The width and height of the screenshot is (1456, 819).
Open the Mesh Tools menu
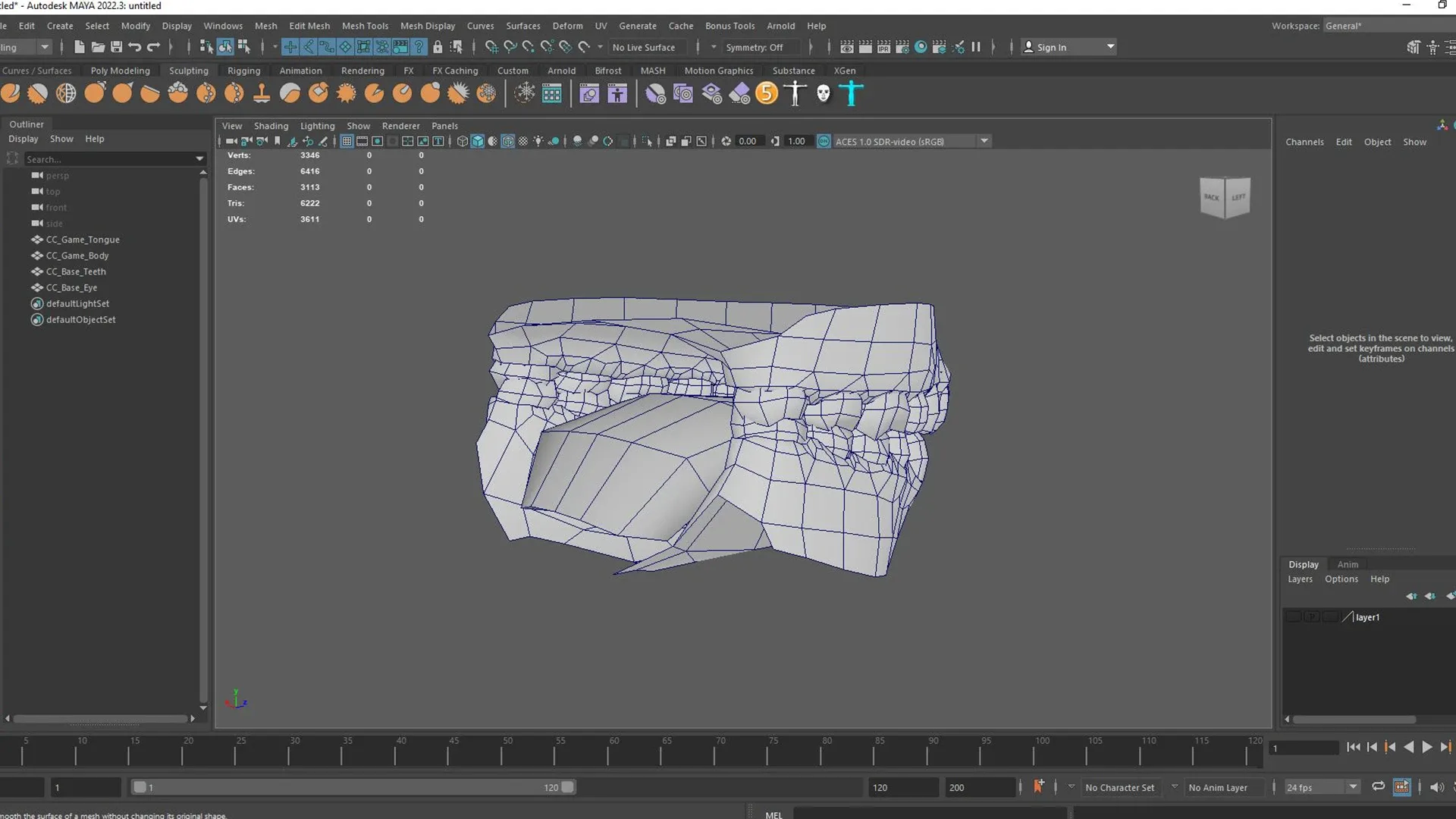click(365, 25)
